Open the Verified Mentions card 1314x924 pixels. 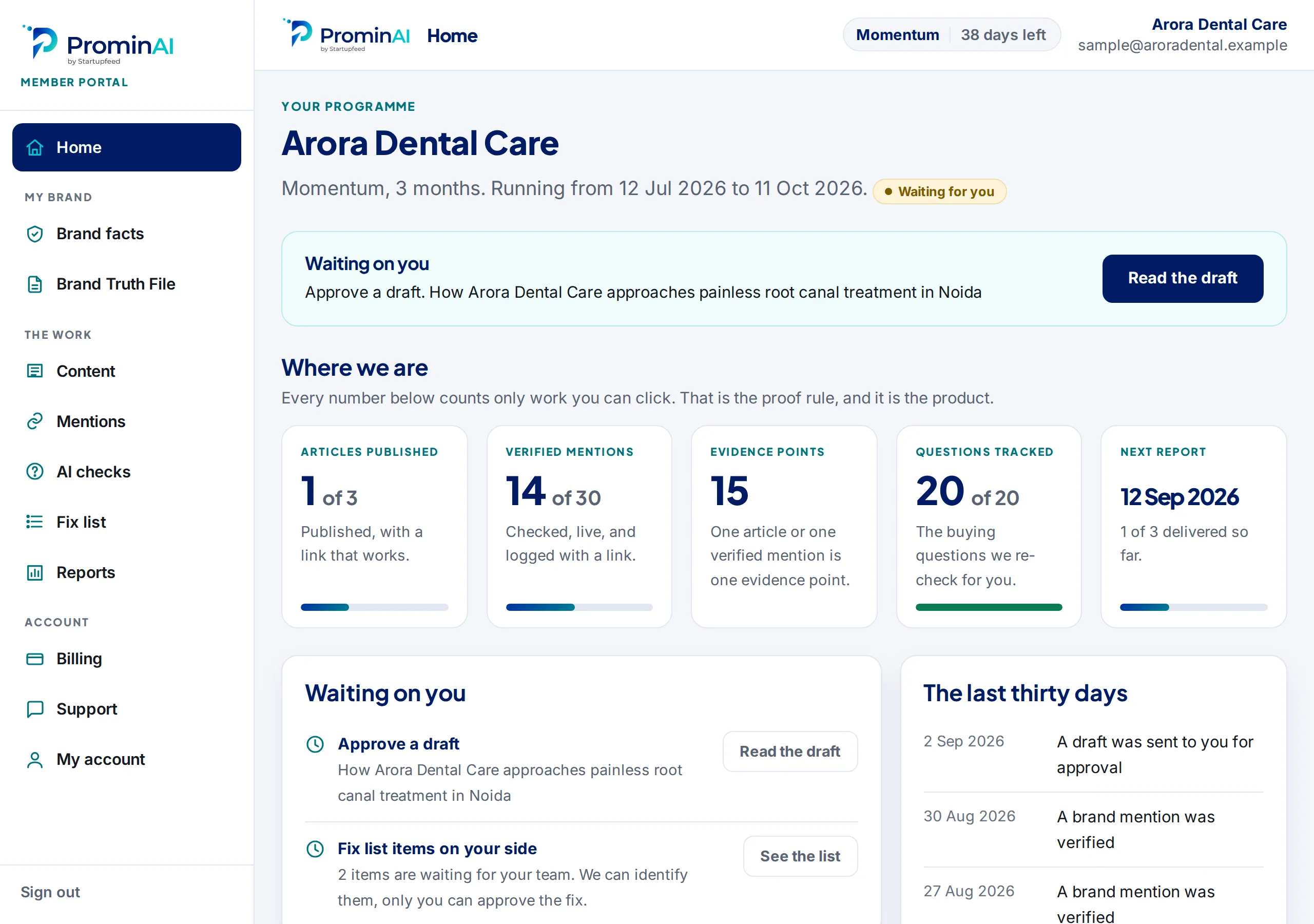pyautogui.click(x=579, y=526)
